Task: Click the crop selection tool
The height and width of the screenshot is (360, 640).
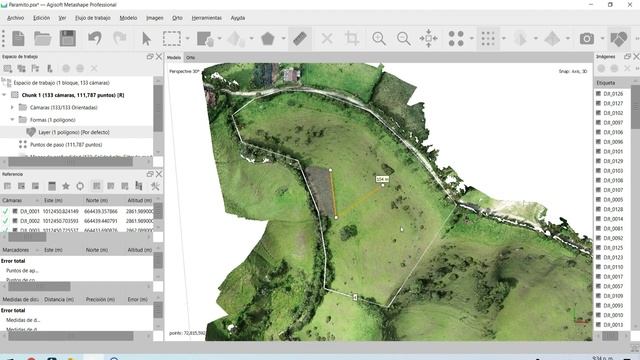Action: click(x=352, y=38)
